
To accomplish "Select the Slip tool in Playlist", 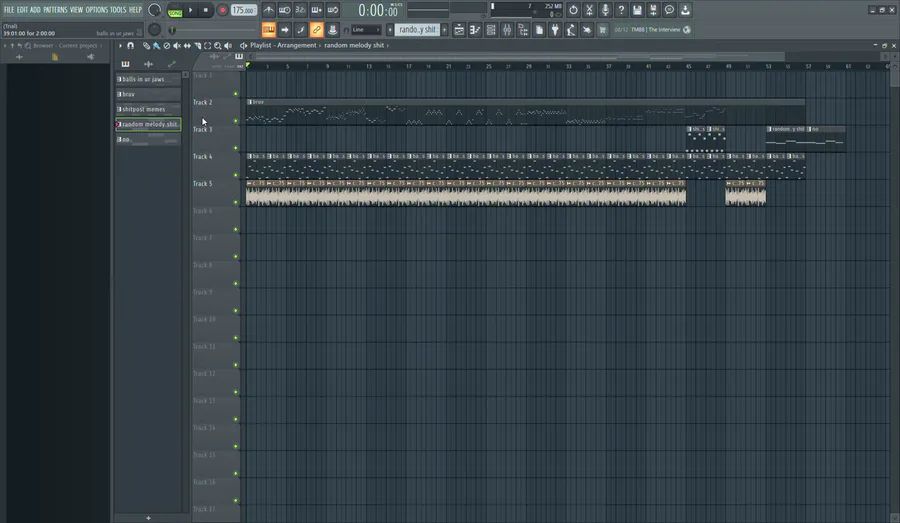I will [187, 45].
